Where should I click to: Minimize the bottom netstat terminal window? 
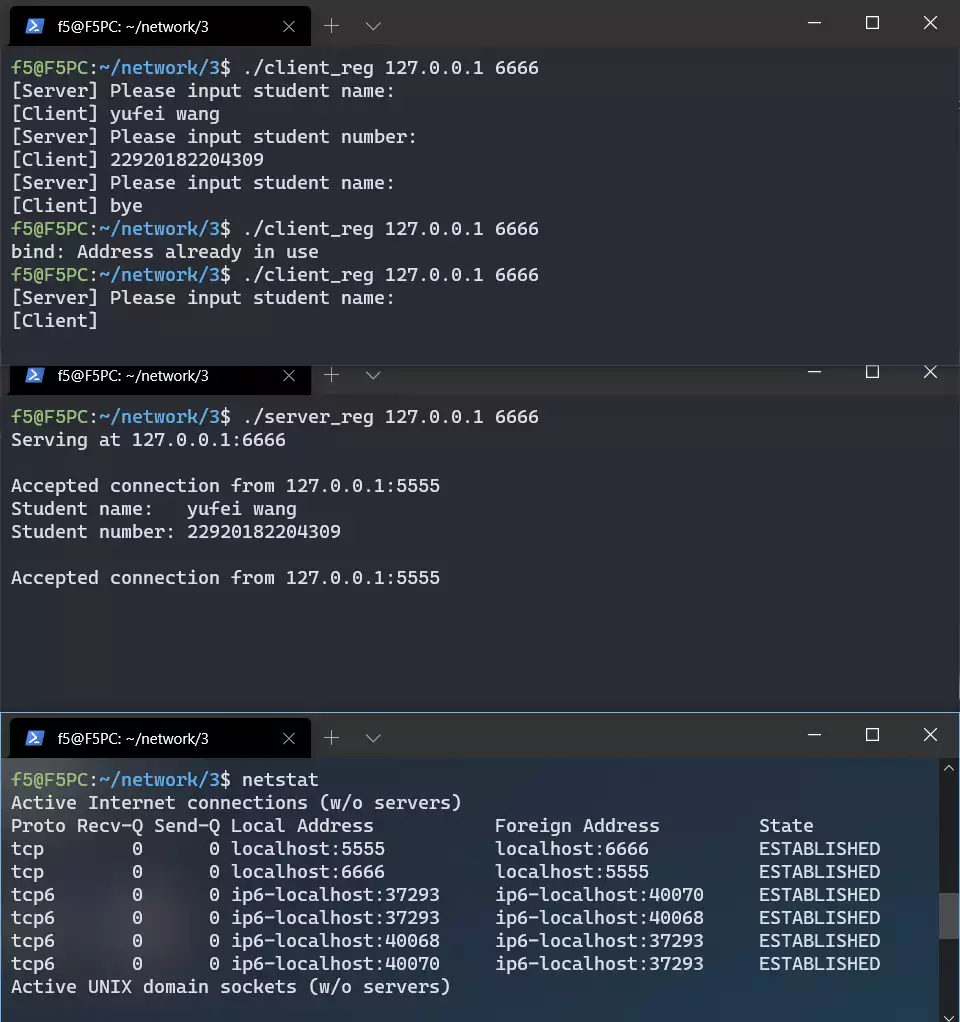pyautogui.click(x=814, y=735)
